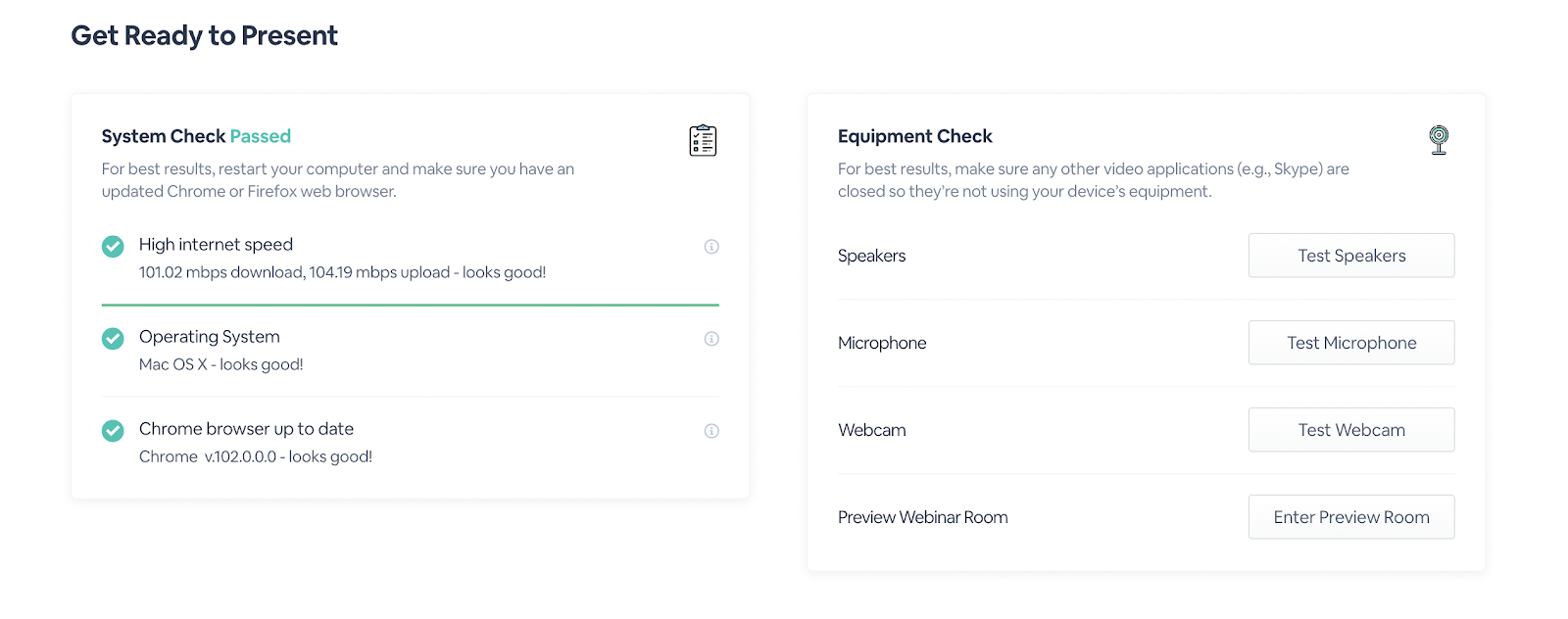Click green checkmark beside Chrome browser up to date
The height and width of the screenshot is (619, 1568).
114,430
